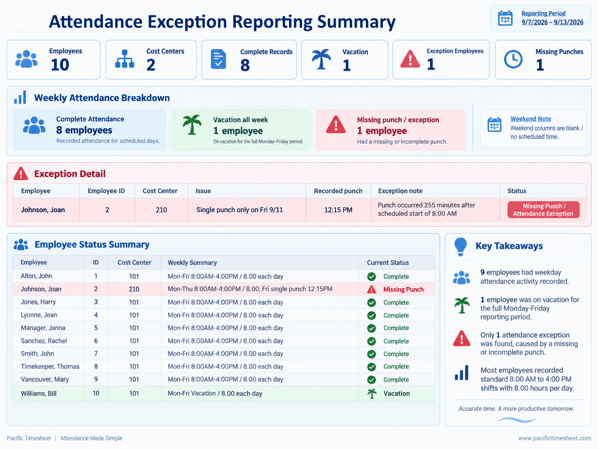Click the bar chart icon beside Weekly Attendance Breakdown
The height and width of the screenshot is (449, 598).
point(20,97)
